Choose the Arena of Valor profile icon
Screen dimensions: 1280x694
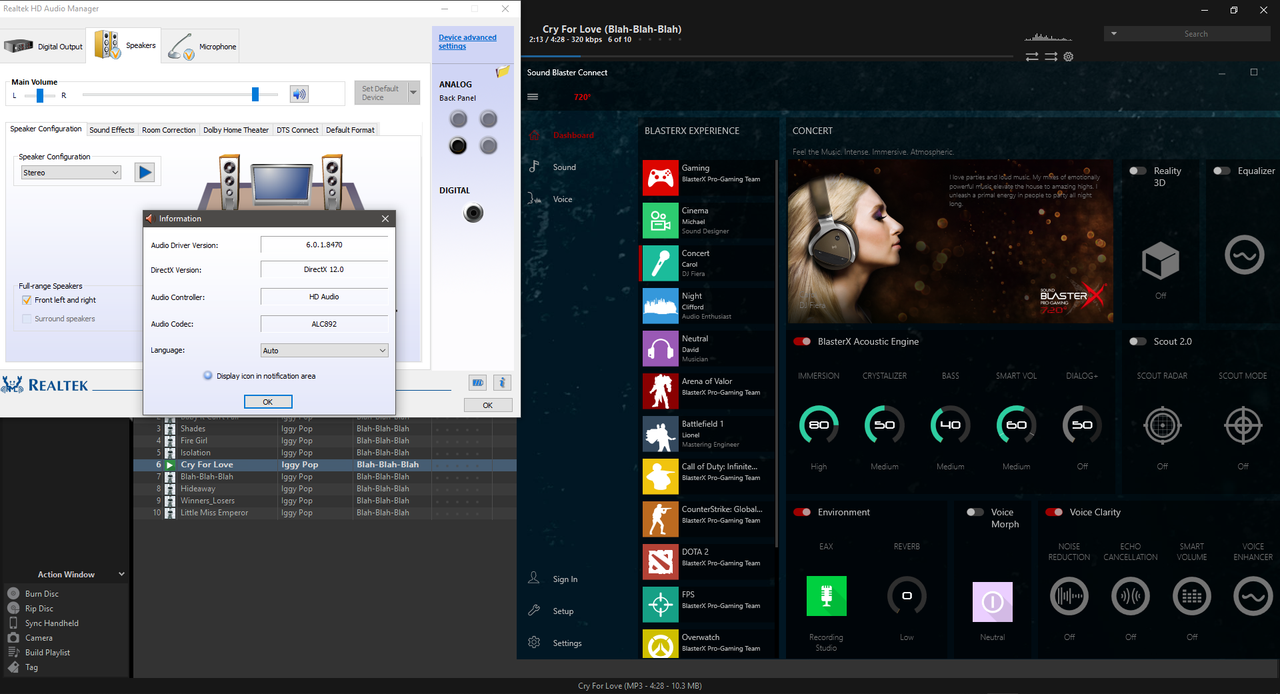point(660,391)
